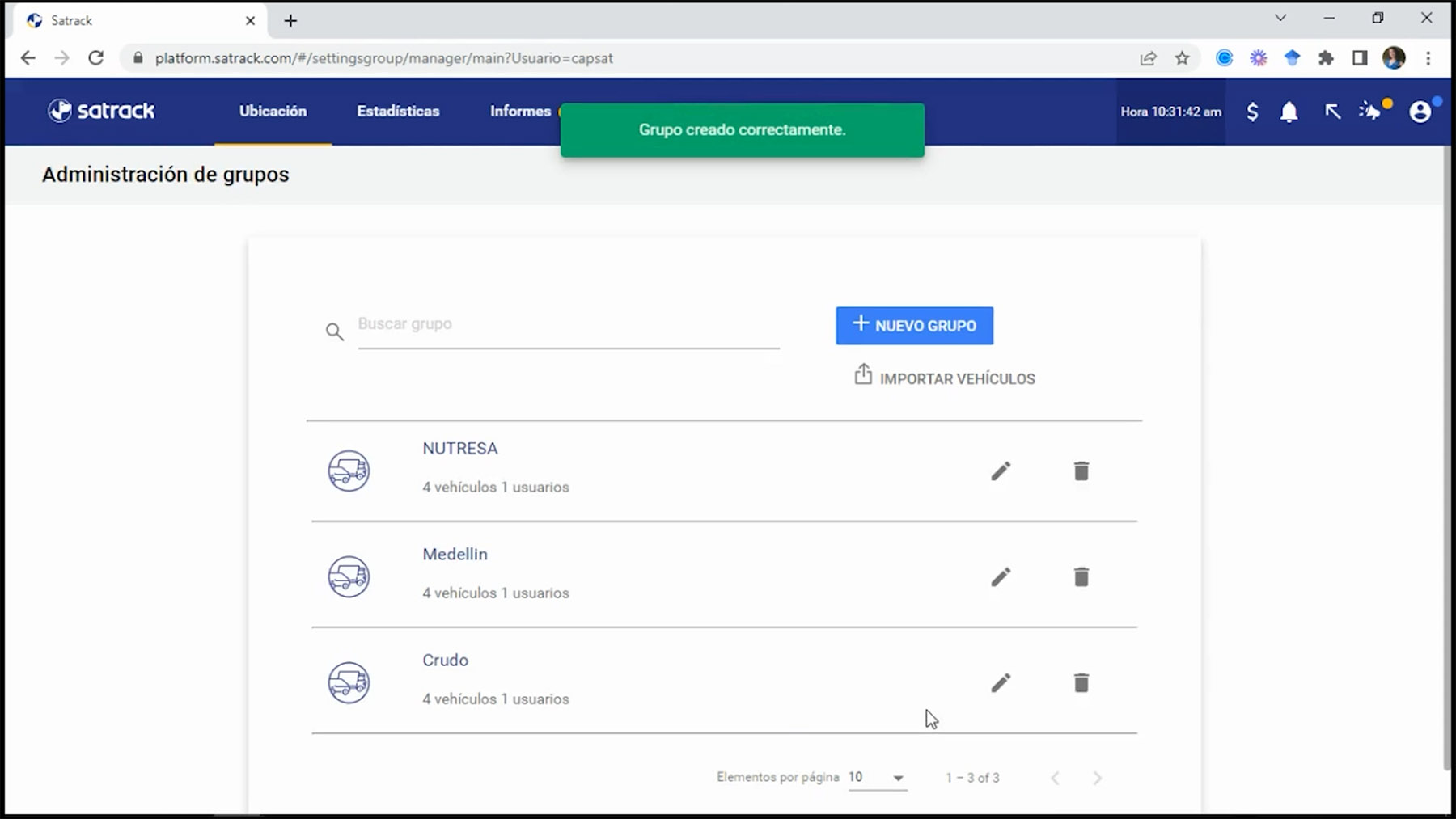Edit the Medellin group
This screenshot has width=1456, height=819.
point(1001,577)
